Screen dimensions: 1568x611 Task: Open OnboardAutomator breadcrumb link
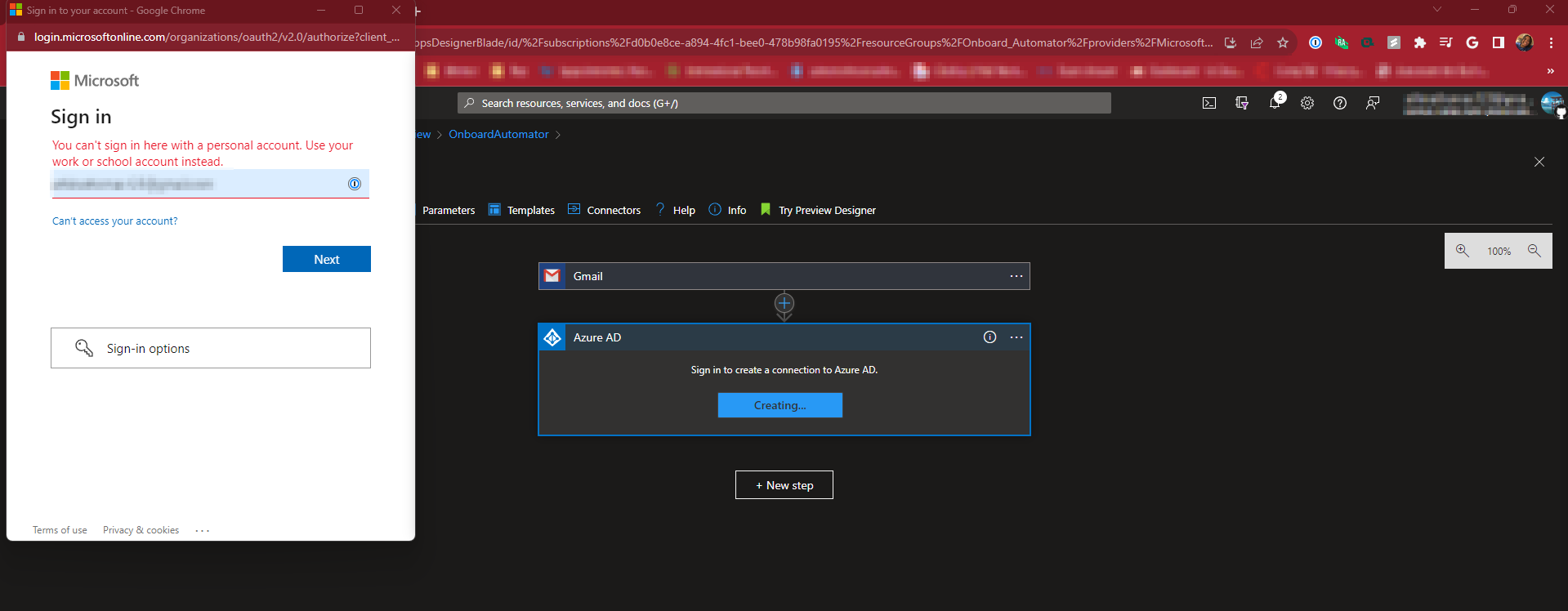pyautogui.click(x=498, y=134)
